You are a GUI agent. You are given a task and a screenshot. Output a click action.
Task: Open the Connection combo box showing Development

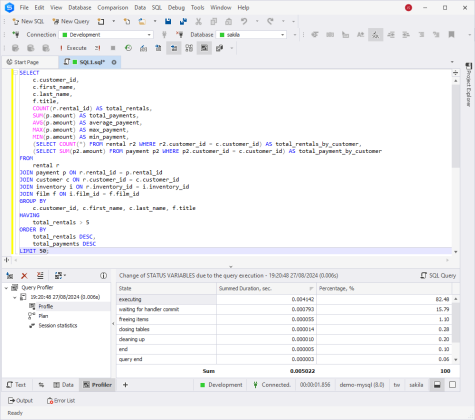tap(106, 35)
